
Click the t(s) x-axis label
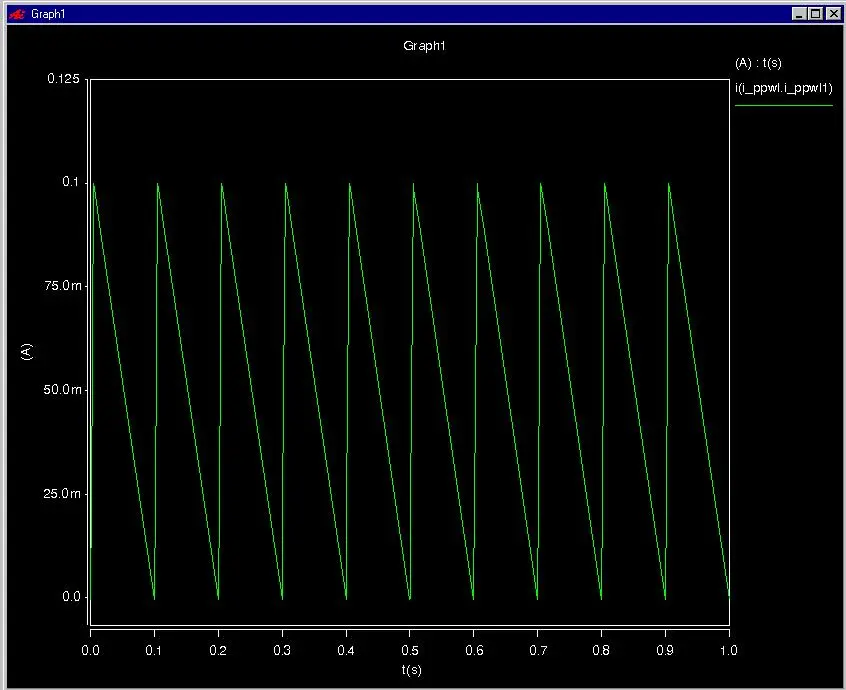point(411,670)
